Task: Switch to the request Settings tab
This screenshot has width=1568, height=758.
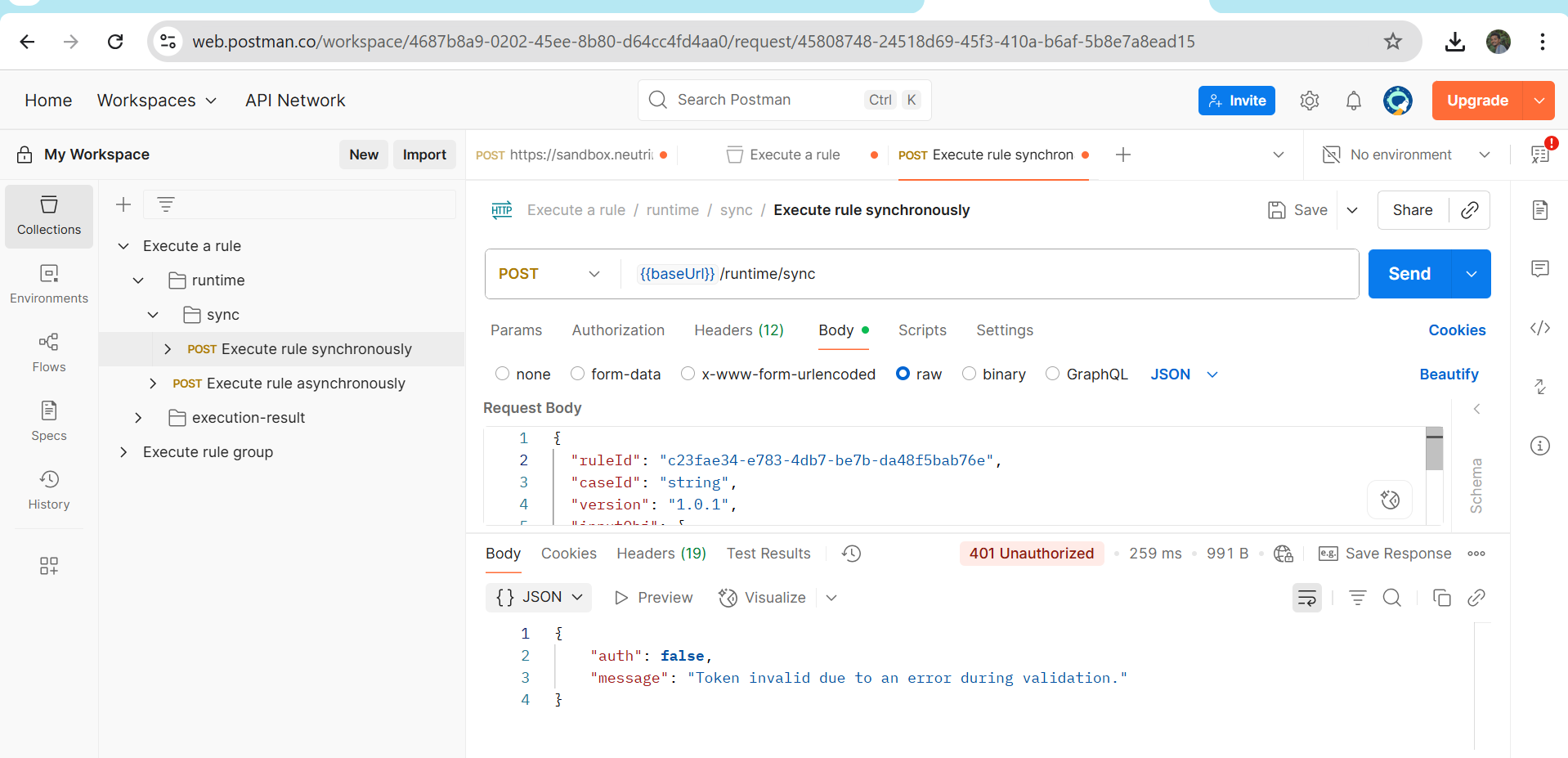Action: (1005, 330)
